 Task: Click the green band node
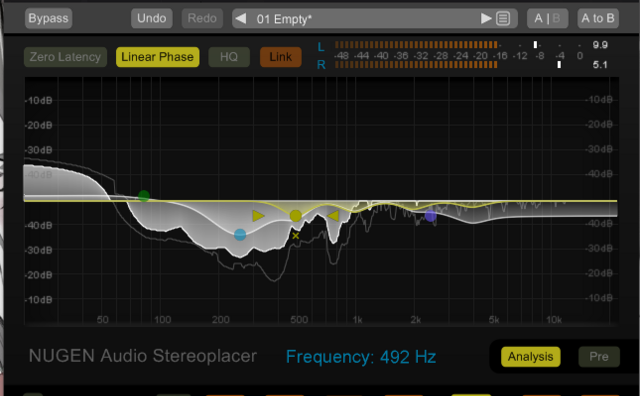tap(144, 196)
